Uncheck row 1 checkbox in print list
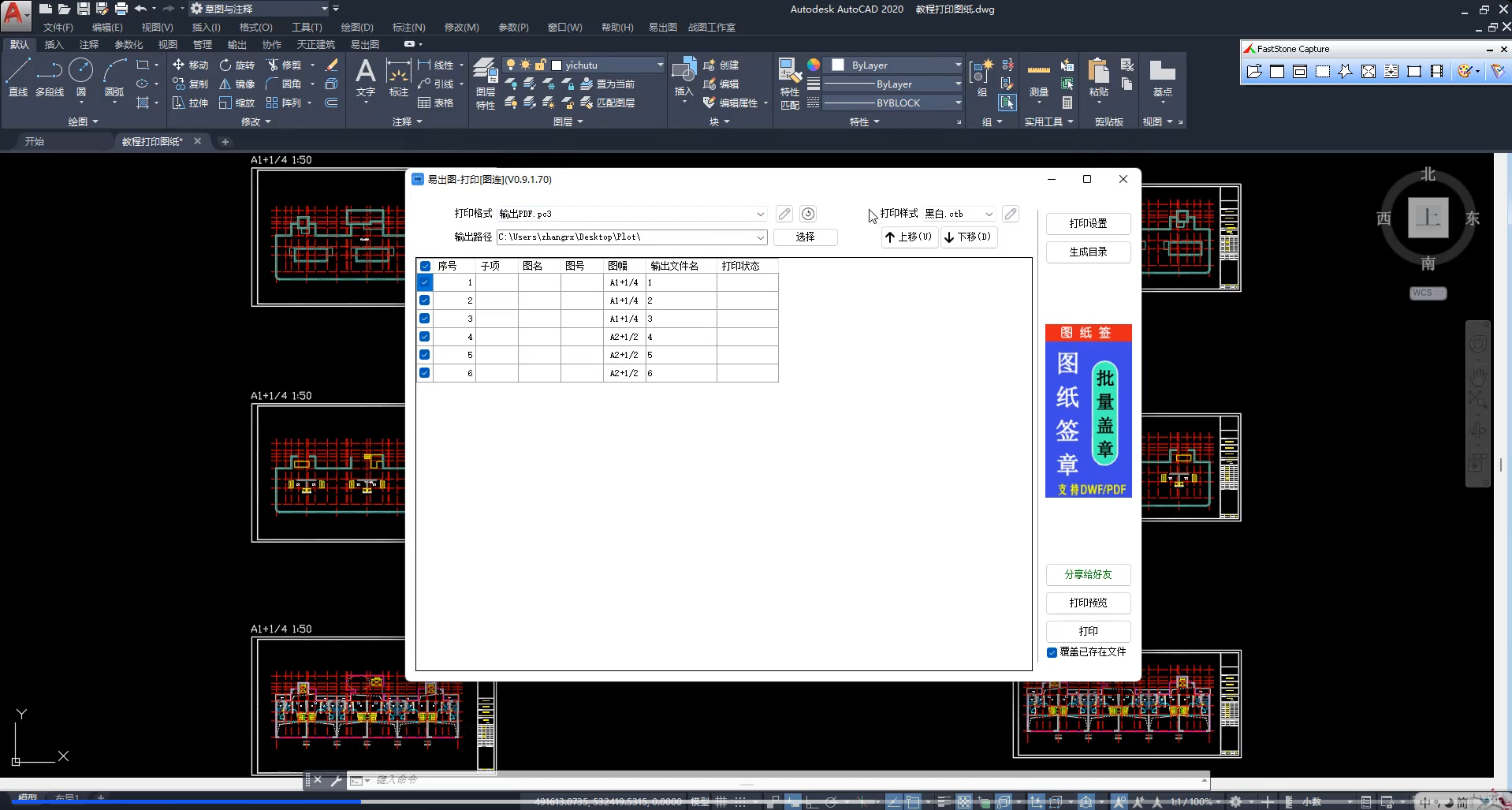 click(425, 282)
